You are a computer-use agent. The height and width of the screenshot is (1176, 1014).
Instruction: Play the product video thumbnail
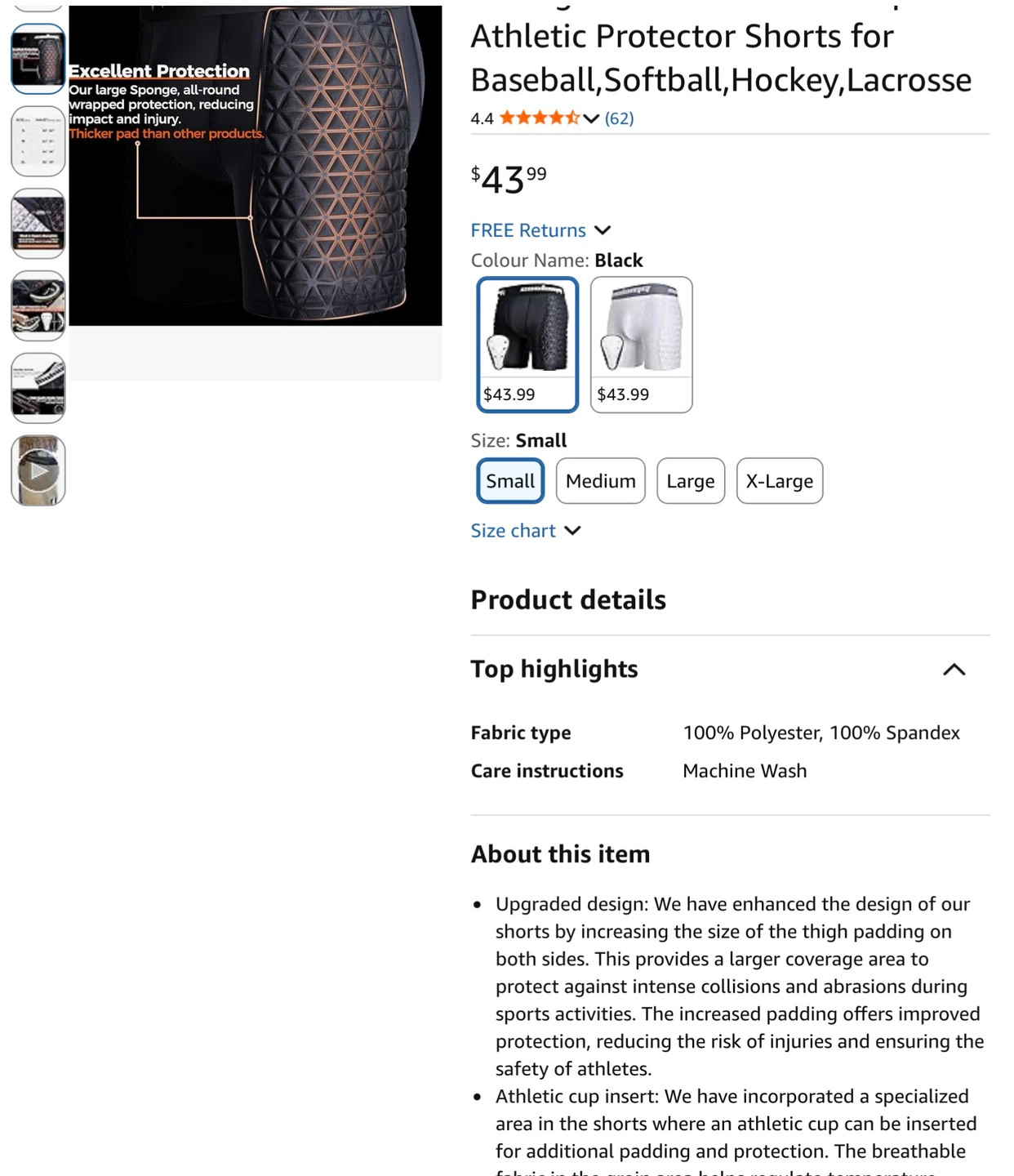click(38, 471)
